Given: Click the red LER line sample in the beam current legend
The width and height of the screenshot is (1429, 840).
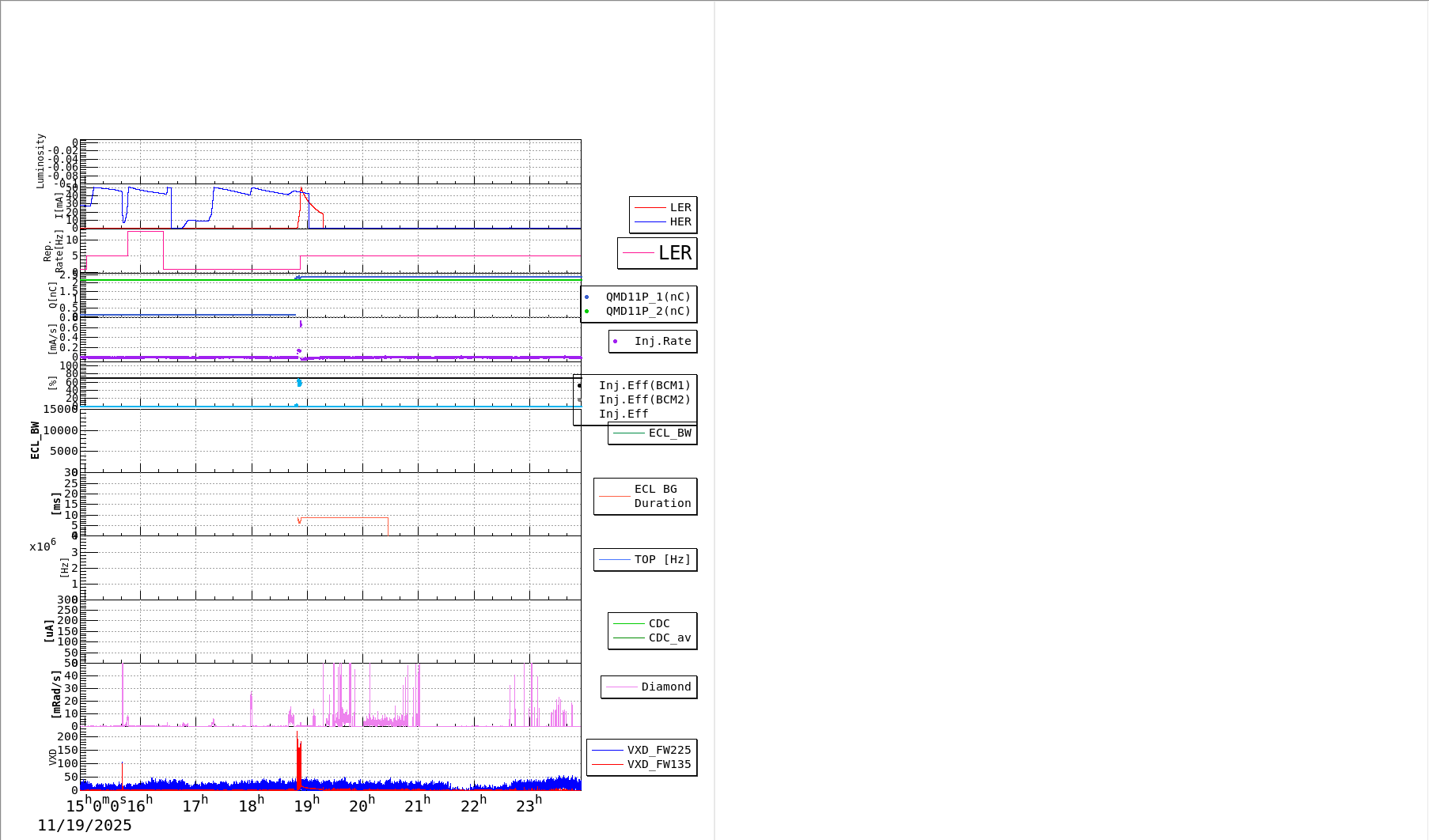Looking at the screenshot, I should pyautogui.click(x=650, y=208).
